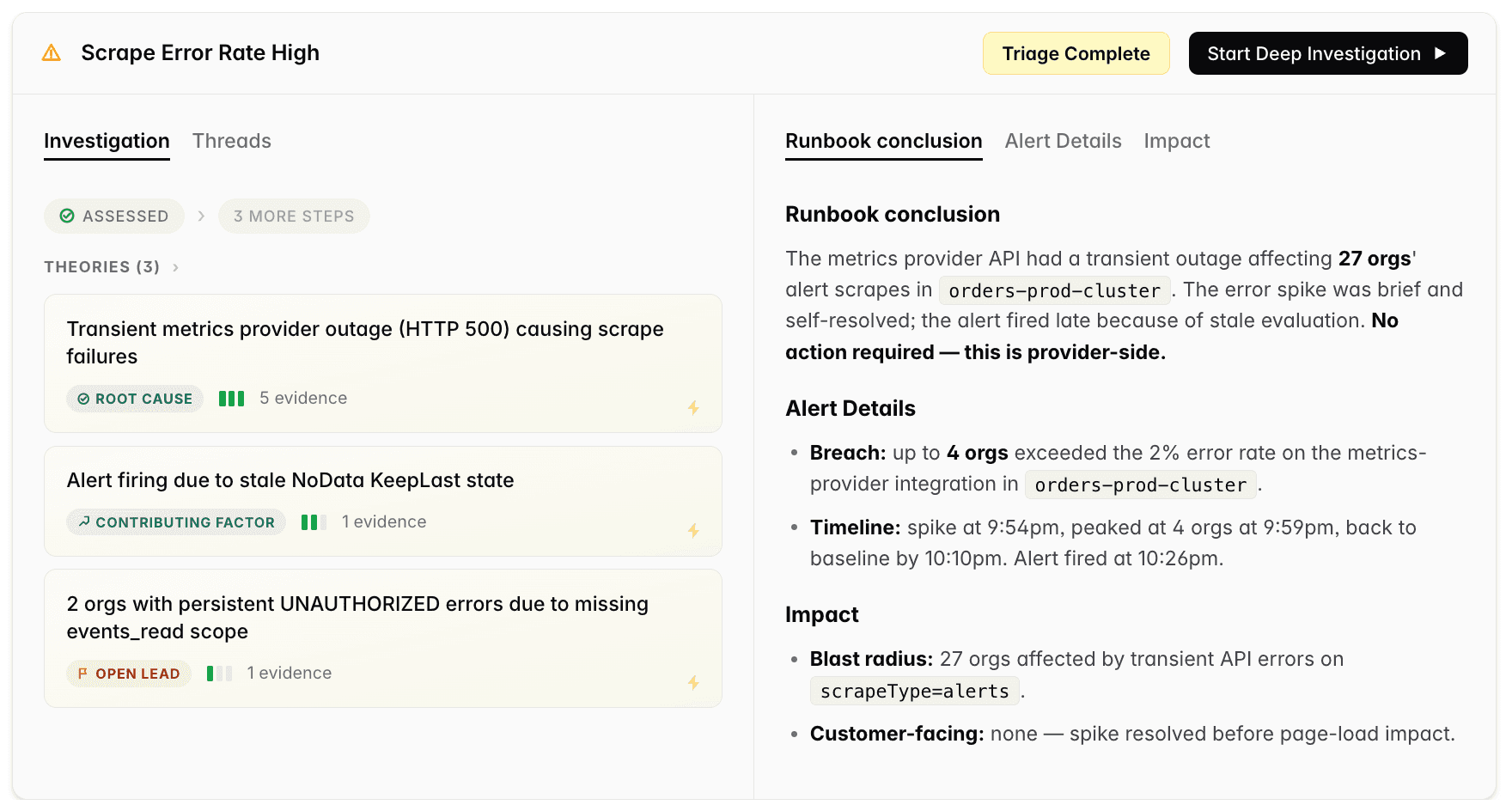Click the Triage Complete button
The width and height of the screenshot is (1512, 811).
click(1076, 53)
